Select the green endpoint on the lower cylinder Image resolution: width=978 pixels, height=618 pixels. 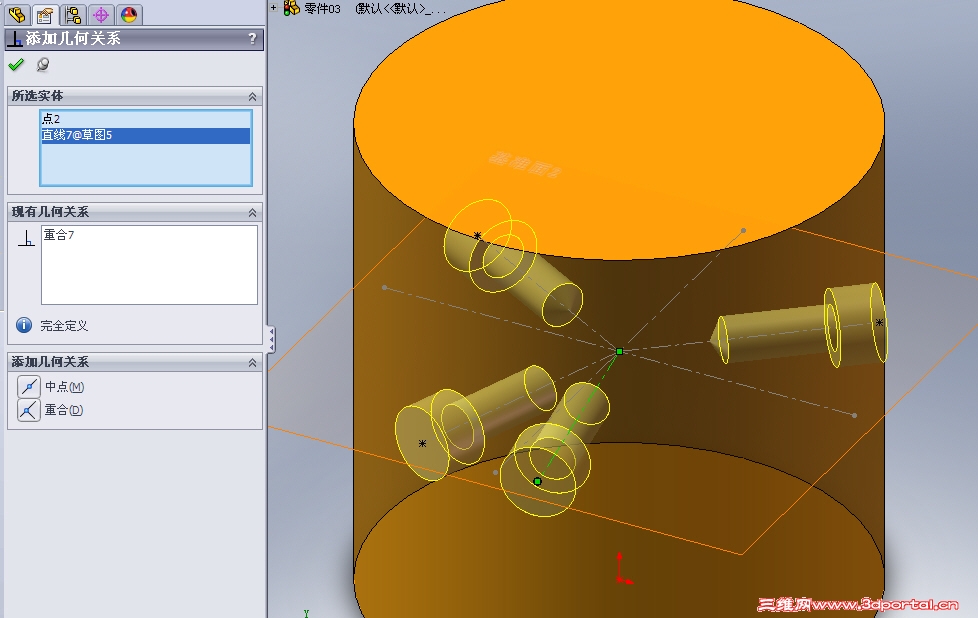pyautogui.click(x=538, y=481)
